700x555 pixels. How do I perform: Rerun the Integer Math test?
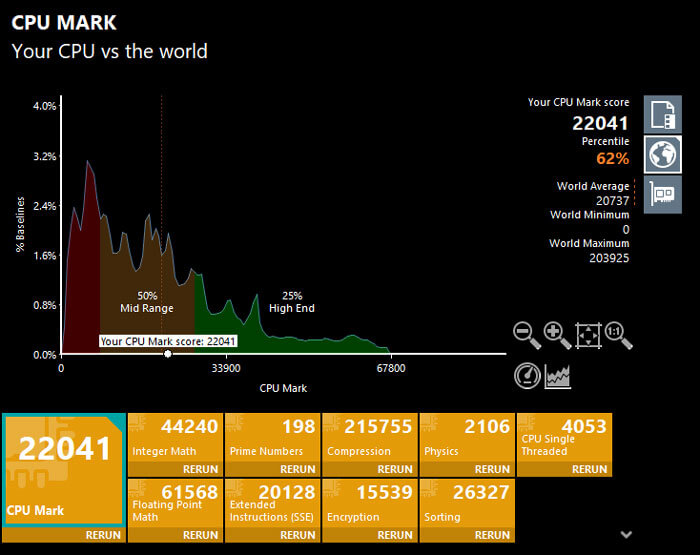pyautogui.click(x=200, y=469)
